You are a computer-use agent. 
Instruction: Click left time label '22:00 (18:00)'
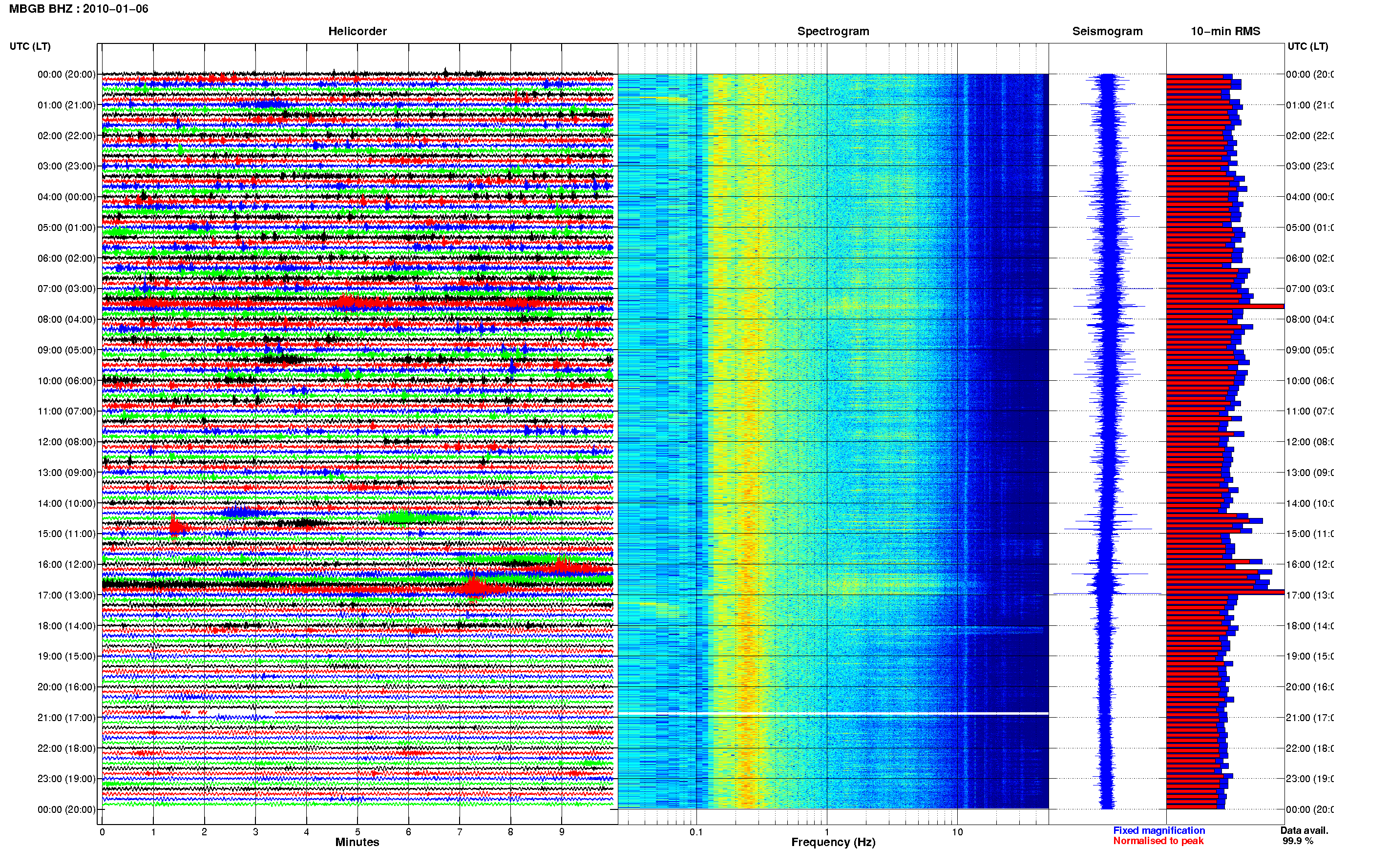[x=66, y=748]
